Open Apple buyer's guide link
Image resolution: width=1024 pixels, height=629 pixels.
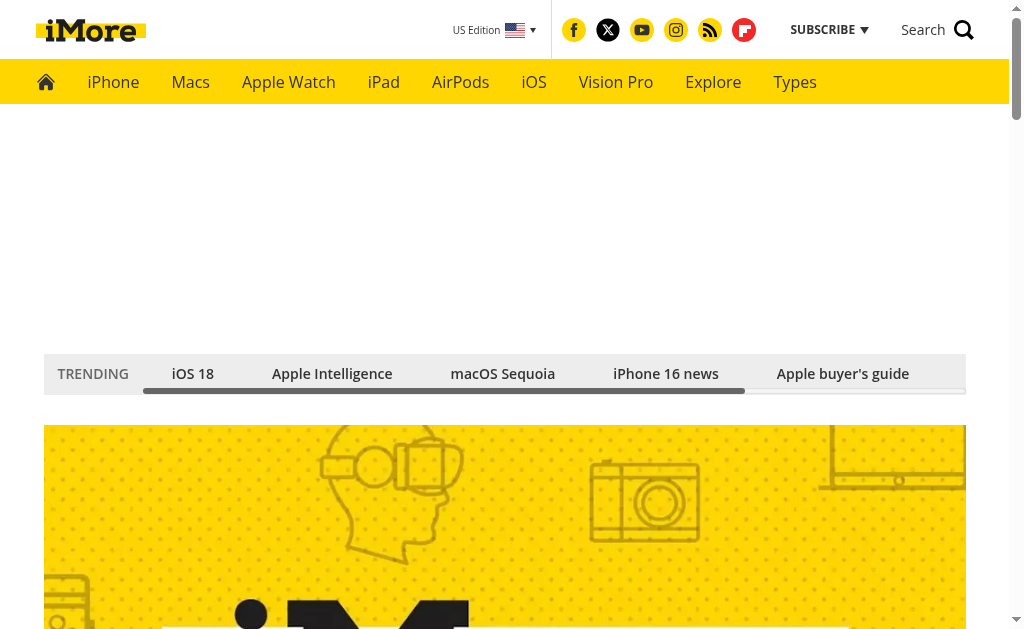pos(842,374)
